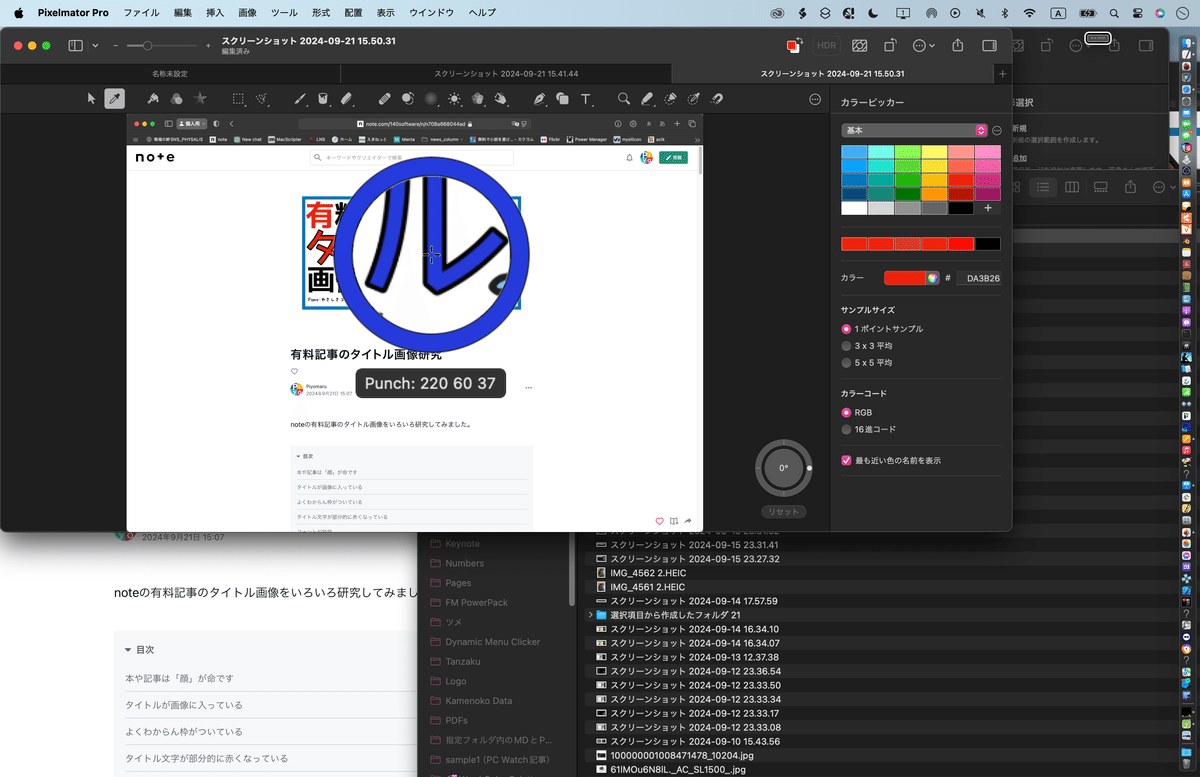Open the 編集 menu
Screen dimensions: 1200x777
click(182, 12)
